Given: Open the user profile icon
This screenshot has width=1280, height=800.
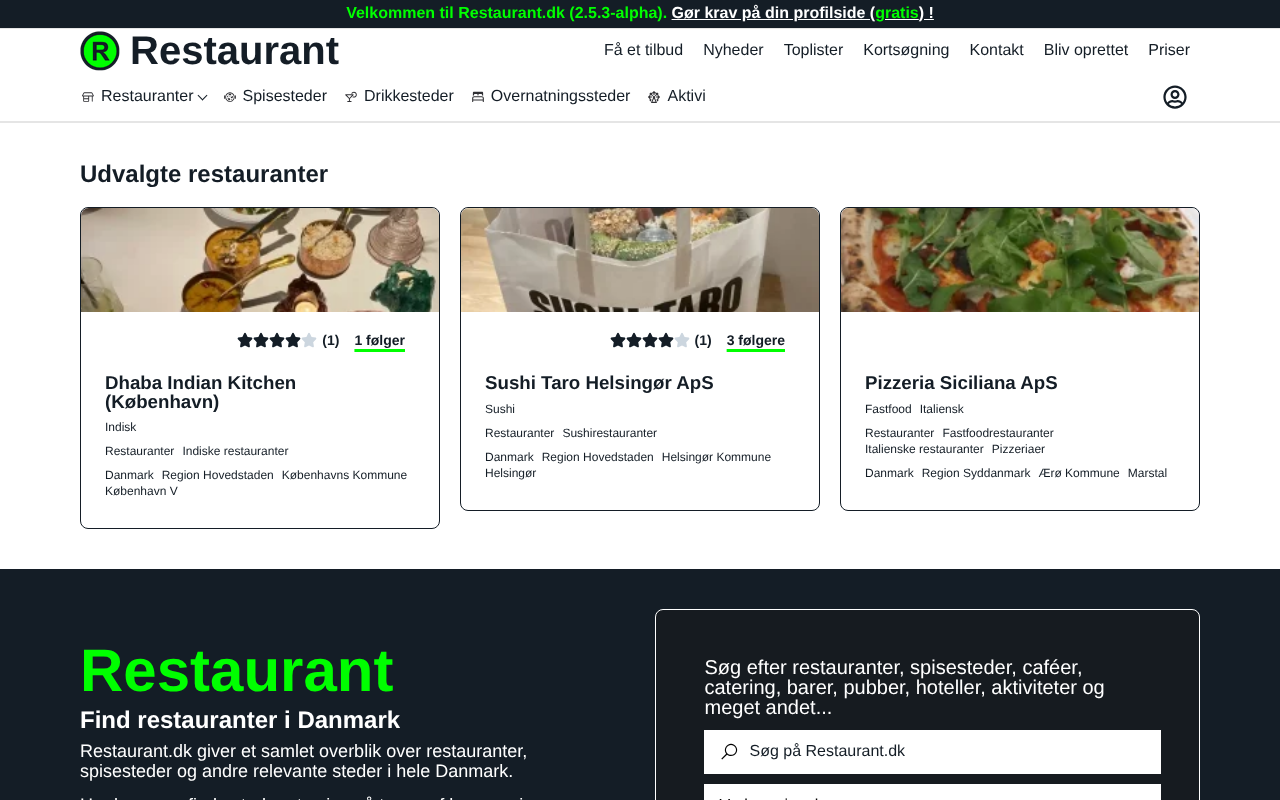Looking at the screenshot, I should click(1175, 97).
